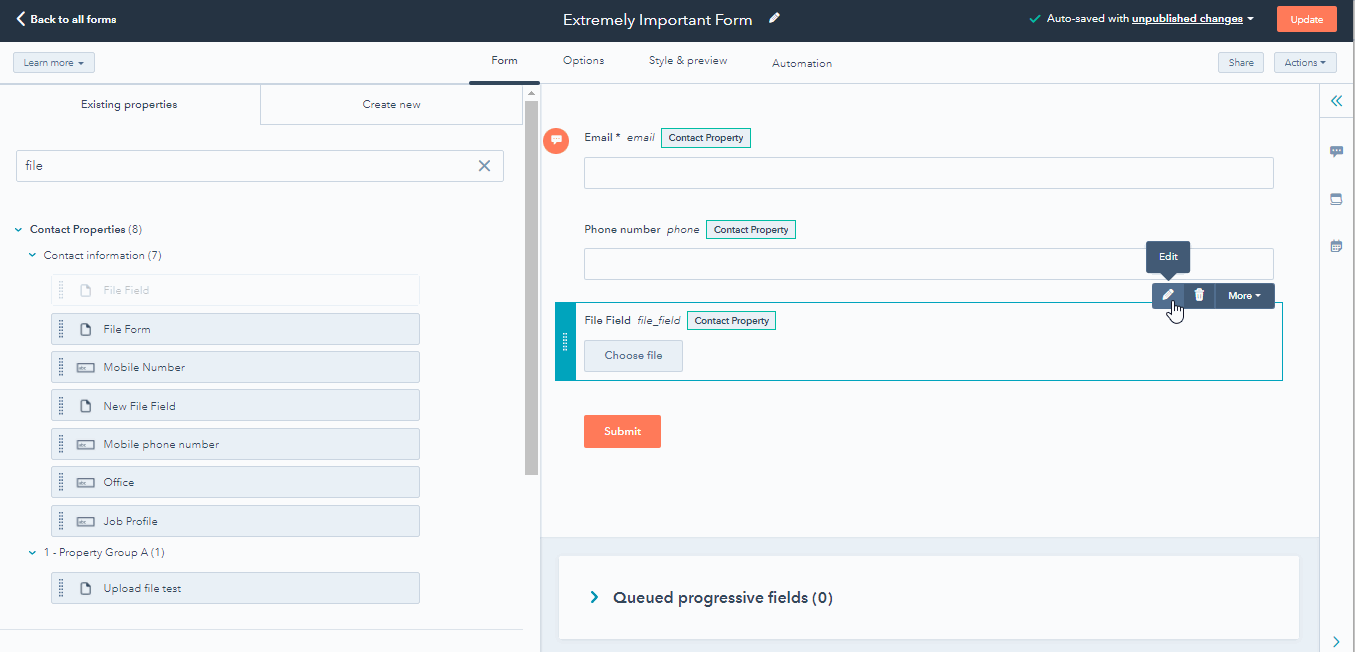1355x652 pixels.
Task: Click the drag handle on File Field row
Action: [565, 342]
